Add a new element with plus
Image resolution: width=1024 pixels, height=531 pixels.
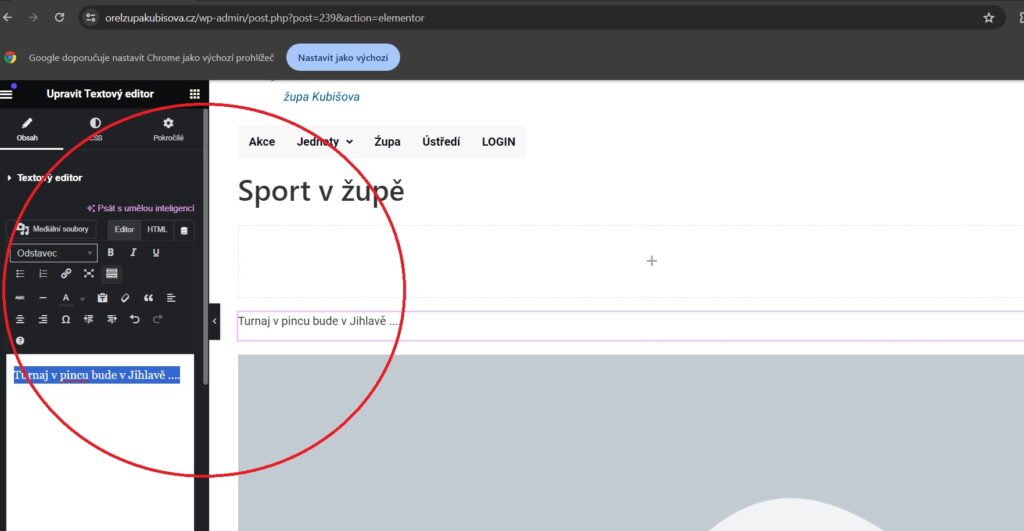(652, 261)
